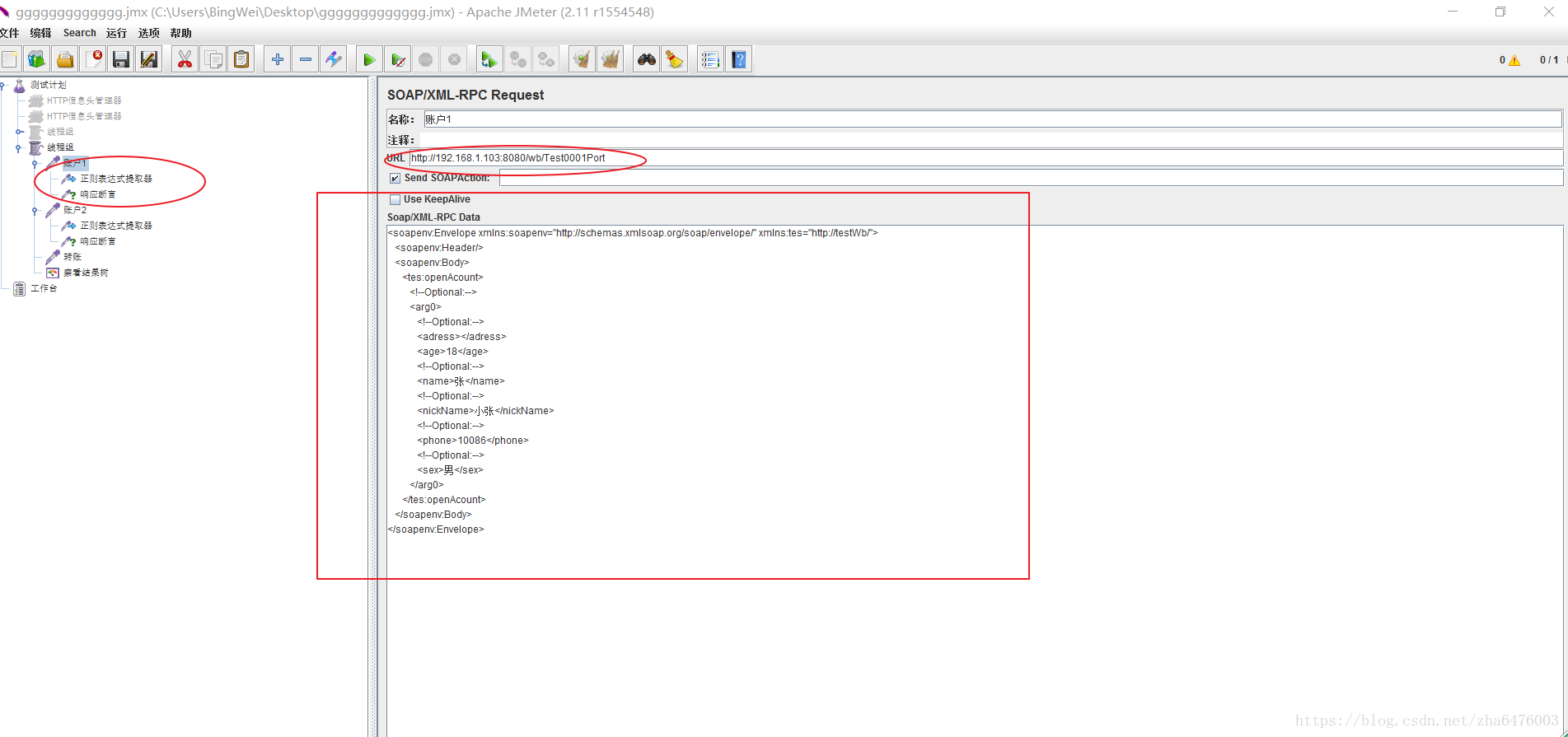
Task: Open the Search menu
Action: pos(80,33)
